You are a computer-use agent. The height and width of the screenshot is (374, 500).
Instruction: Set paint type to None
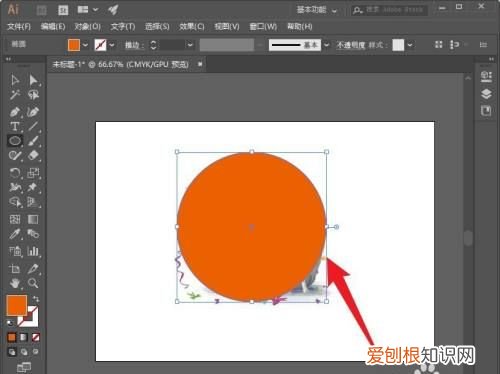coord(36,337)
